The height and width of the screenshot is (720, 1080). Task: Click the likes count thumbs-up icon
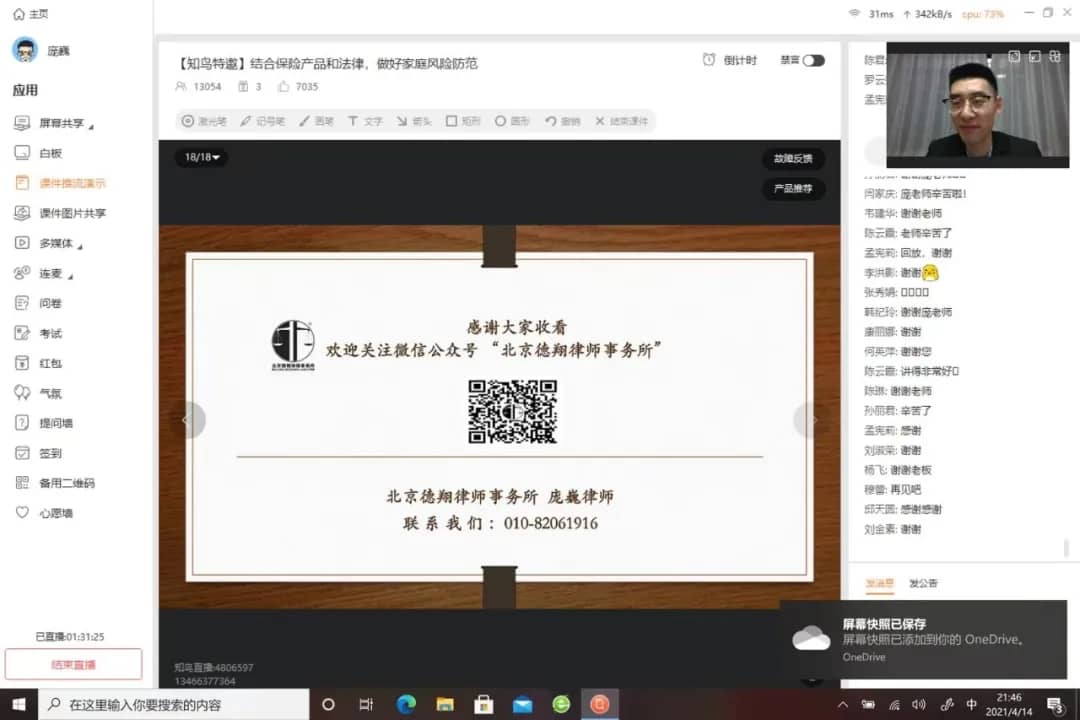[283, 86]
